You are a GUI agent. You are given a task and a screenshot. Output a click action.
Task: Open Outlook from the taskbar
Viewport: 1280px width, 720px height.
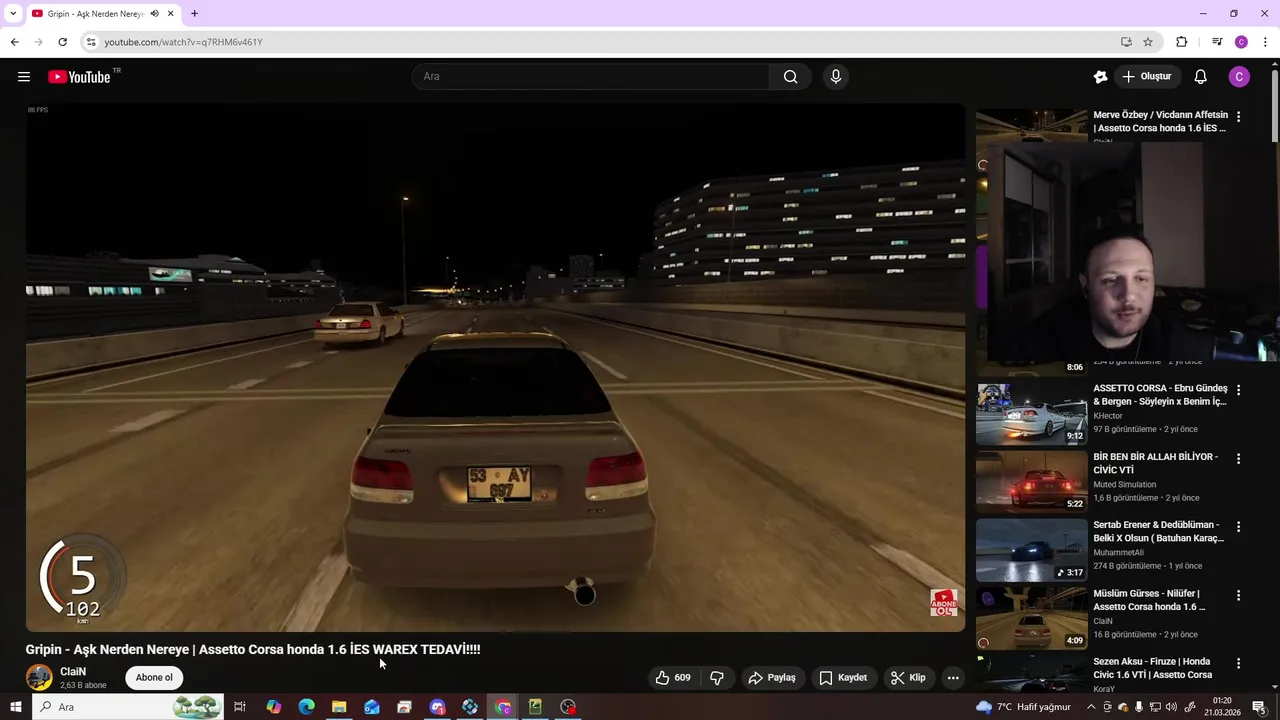(x=372, y=707)
